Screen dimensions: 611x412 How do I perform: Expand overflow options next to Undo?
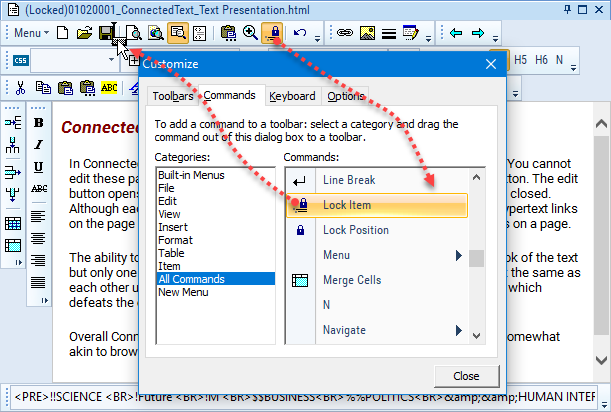pyautogui.click(x=317, y=39)
